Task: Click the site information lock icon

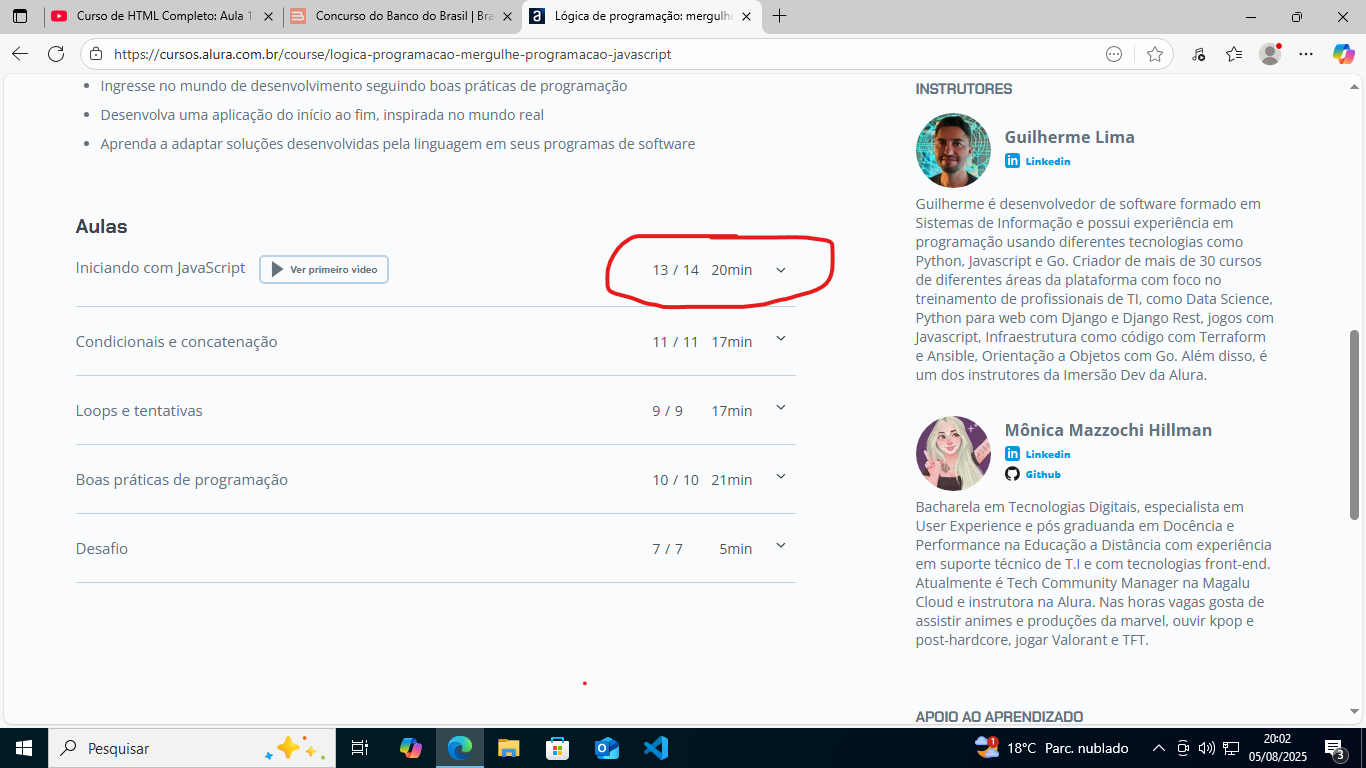Action: [96, 54]
